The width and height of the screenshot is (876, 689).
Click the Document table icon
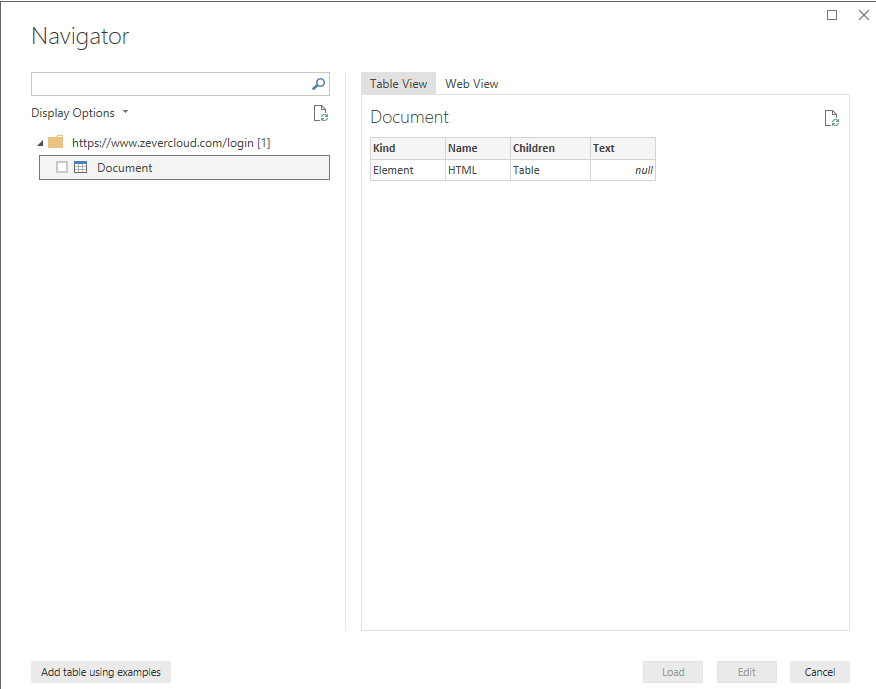click(80, 167)
